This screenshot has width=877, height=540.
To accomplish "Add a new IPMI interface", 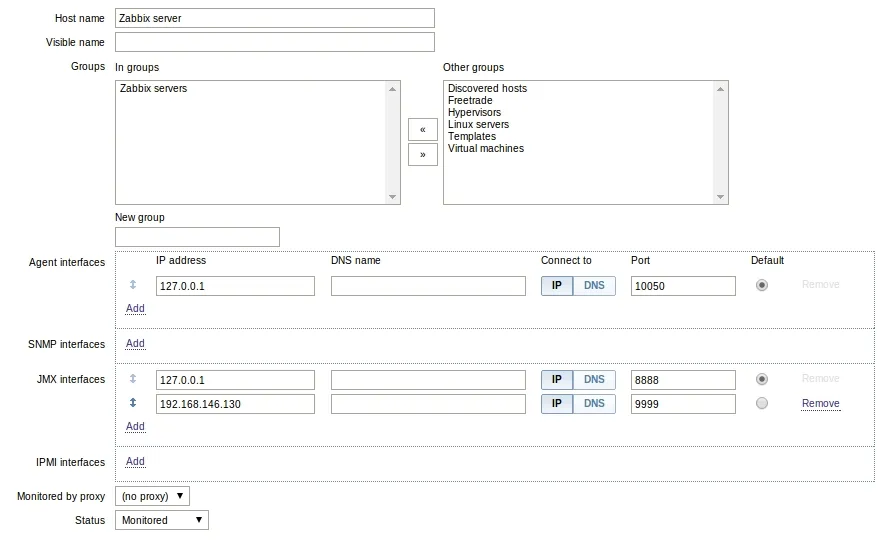I will pyautogui.click(x=135, y=462).
